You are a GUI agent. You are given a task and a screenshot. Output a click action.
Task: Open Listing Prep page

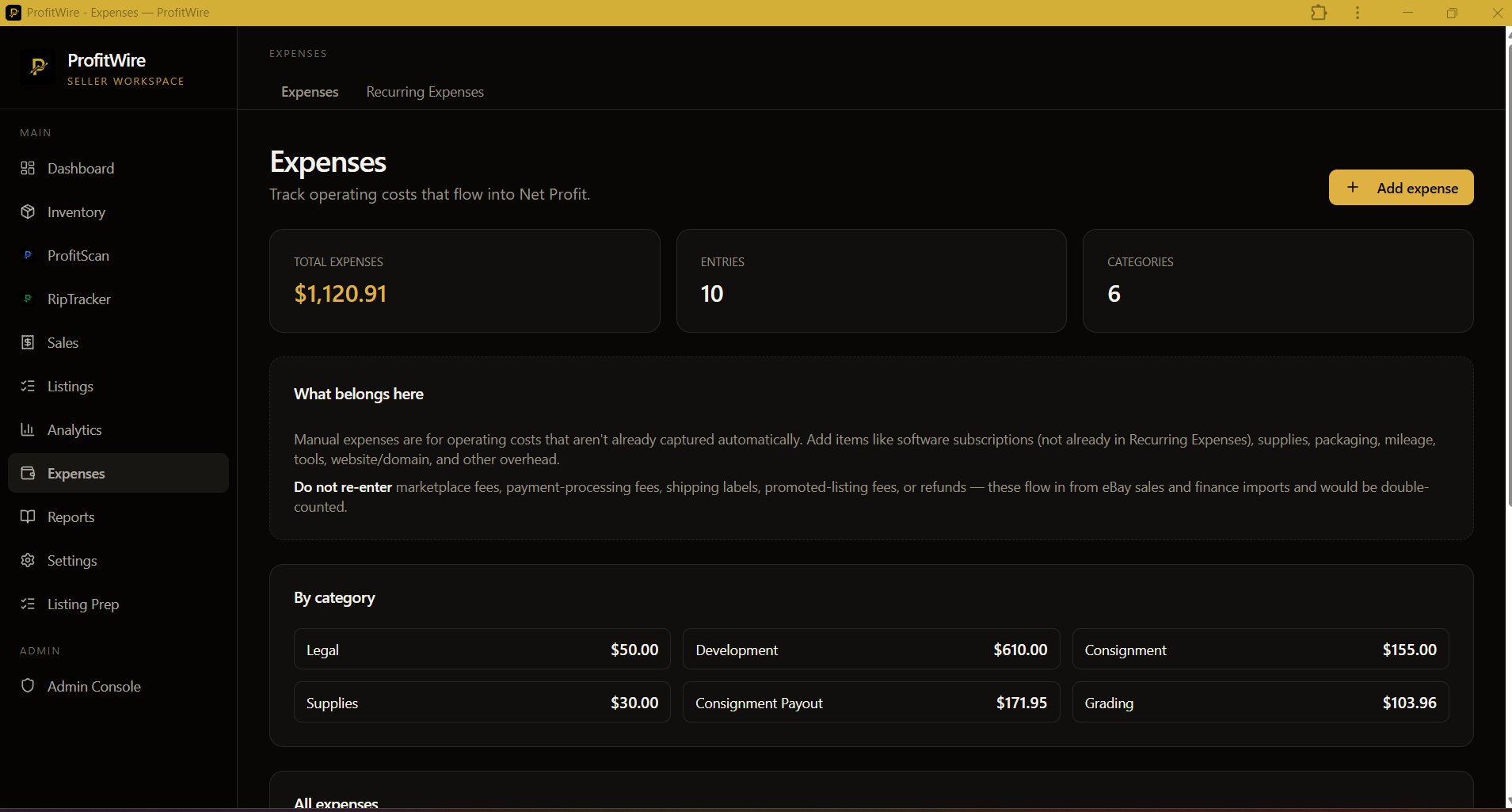click(118, 604)
